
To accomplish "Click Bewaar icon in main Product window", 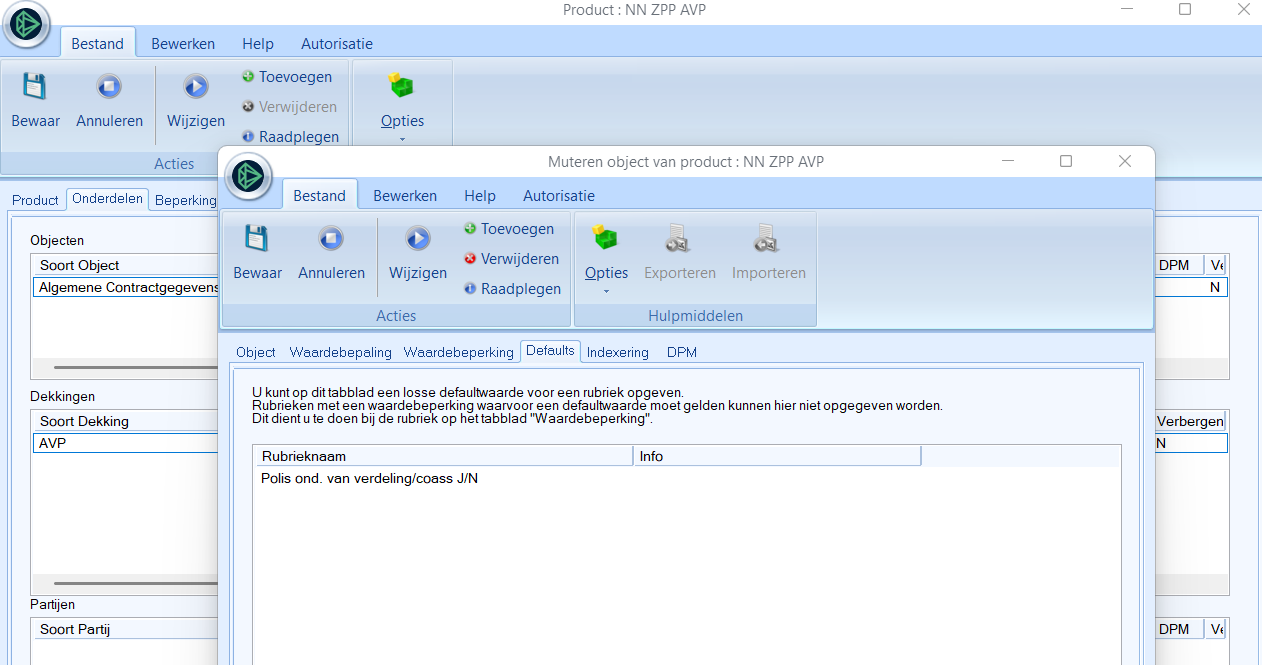I will (x=35, y=88).
